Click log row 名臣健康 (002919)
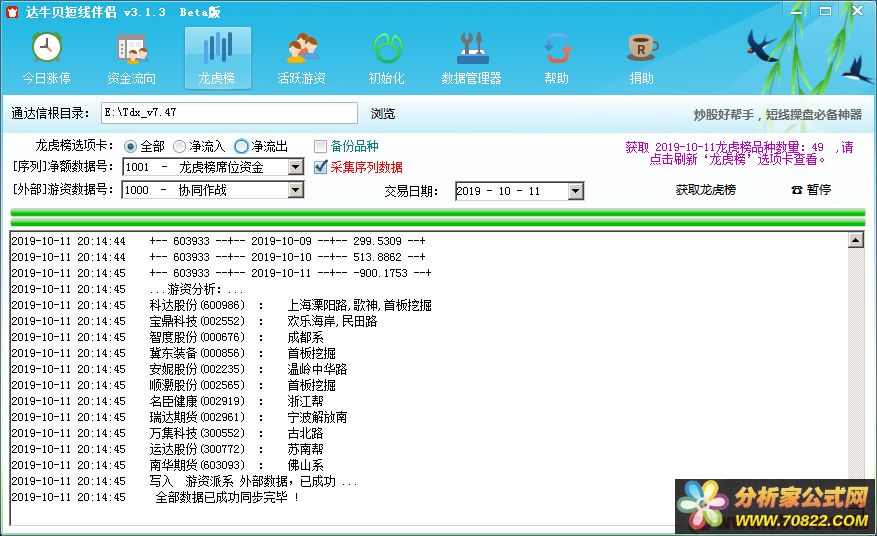The image size is (877, 536). [167, 401]
